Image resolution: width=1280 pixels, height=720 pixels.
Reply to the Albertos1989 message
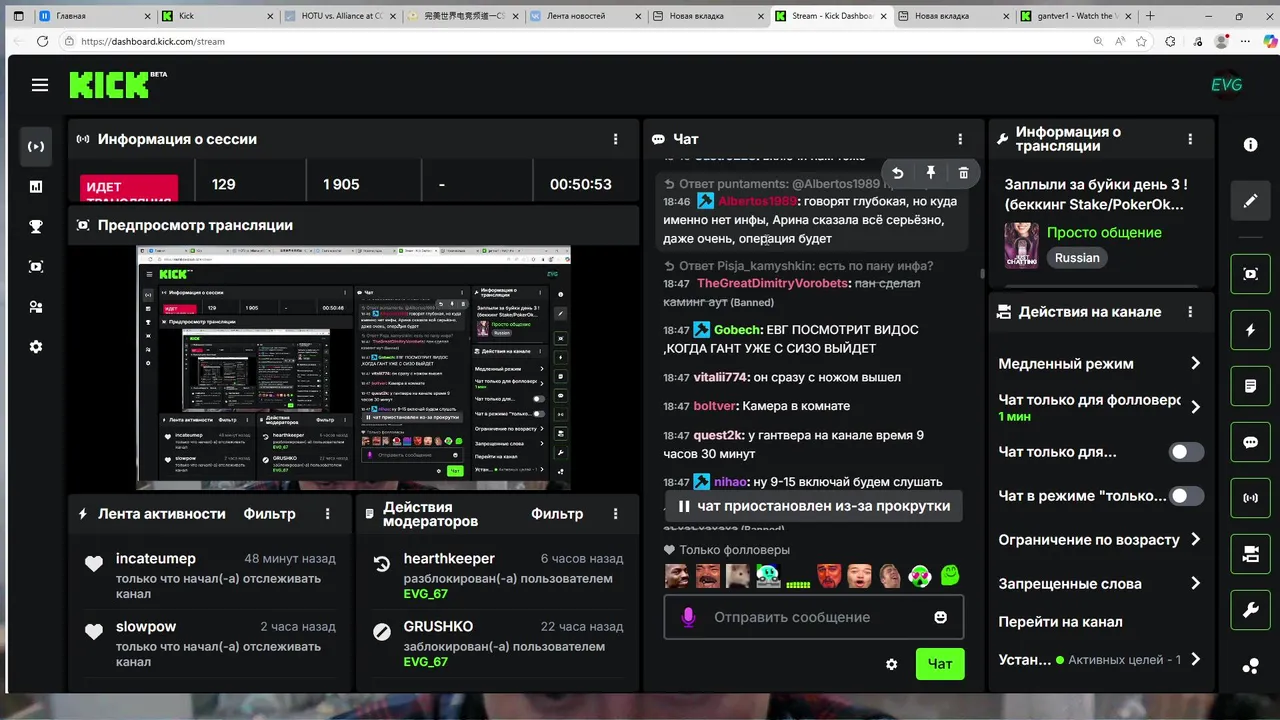point(898,173)
